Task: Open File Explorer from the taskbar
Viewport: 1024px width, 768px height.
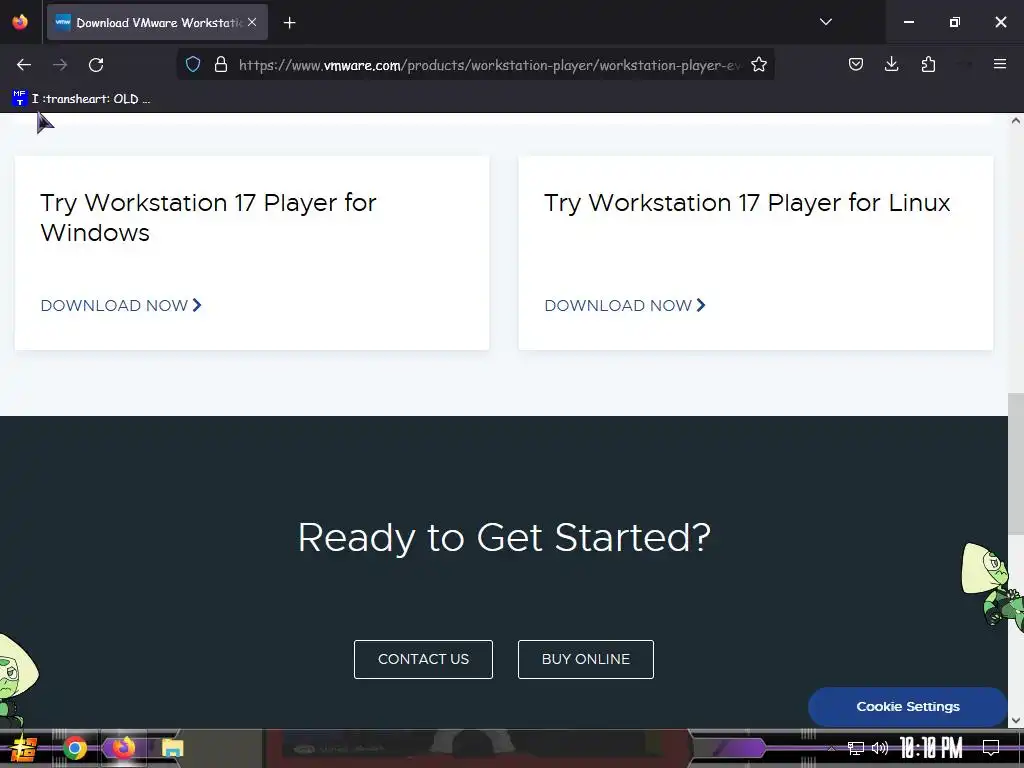Action: (x=172, y=748)
